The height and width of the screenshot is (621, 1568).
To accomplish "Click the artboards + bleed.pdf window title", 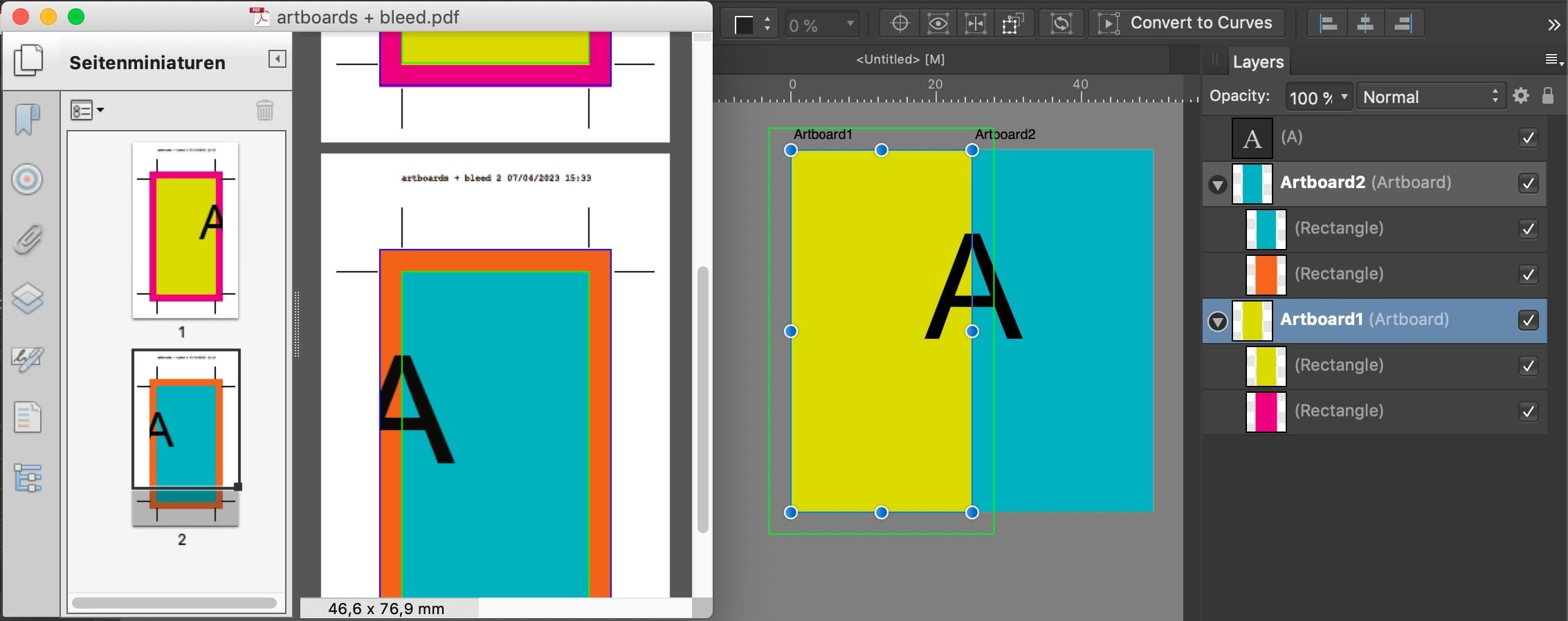I will (x=367, y=17).
